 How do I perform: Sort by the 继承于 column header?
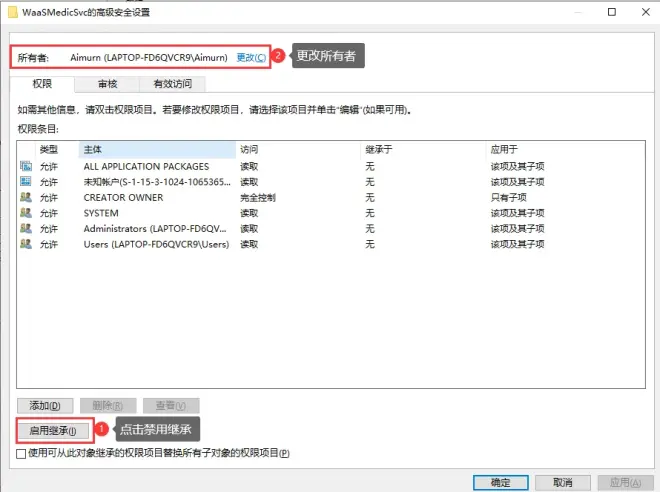pyautogui.click(x=423, y=149)
